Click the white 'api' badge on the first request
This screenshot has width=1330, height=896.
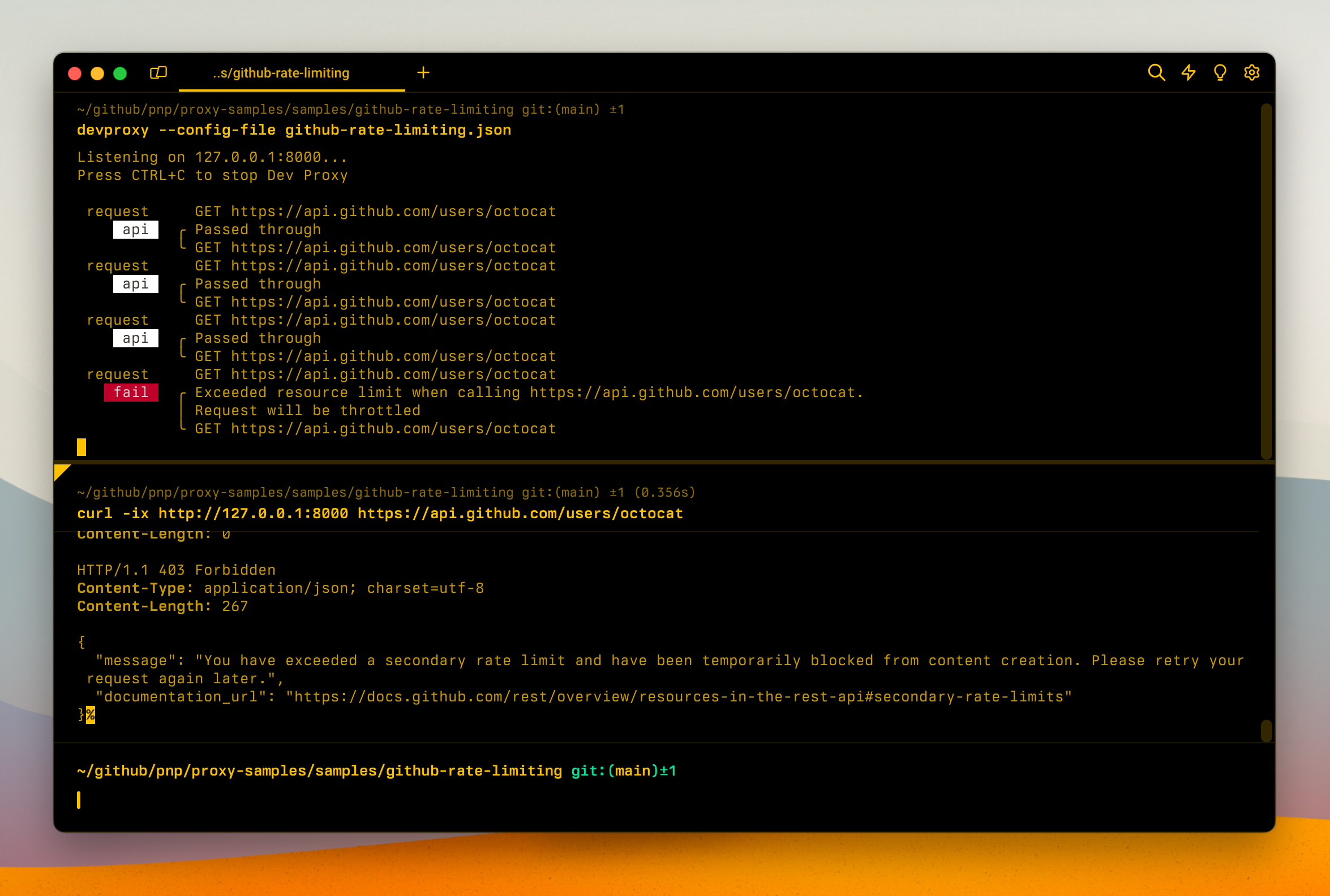click(x=135, y=230)
